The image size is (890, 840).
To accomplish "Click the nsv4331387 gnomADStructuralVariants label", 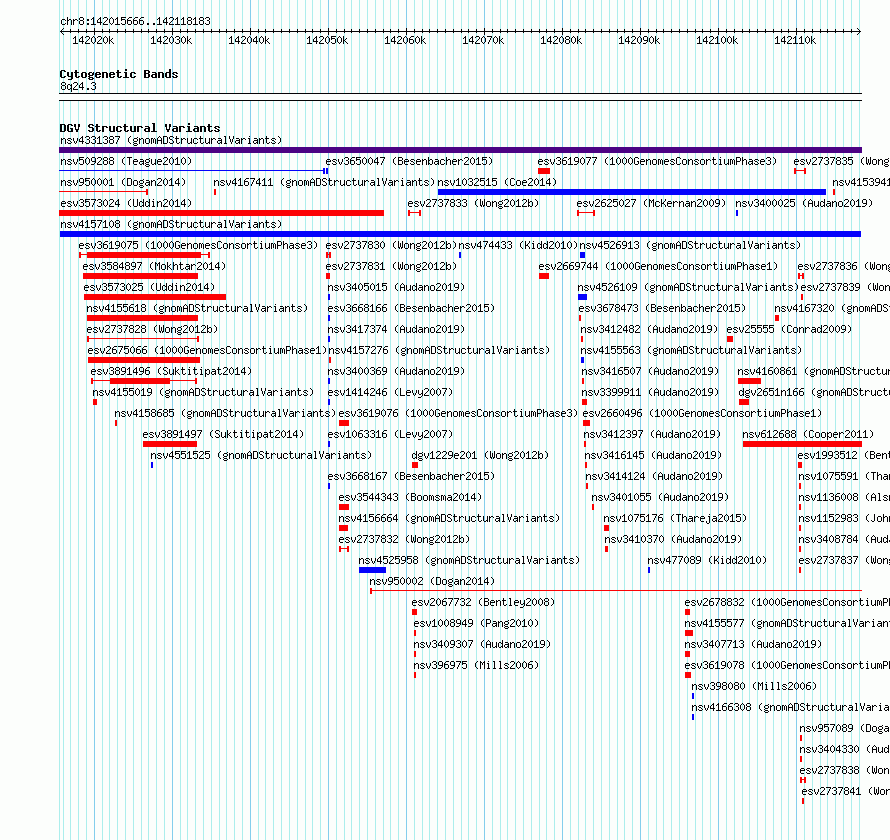I will [x=171, y=140].
